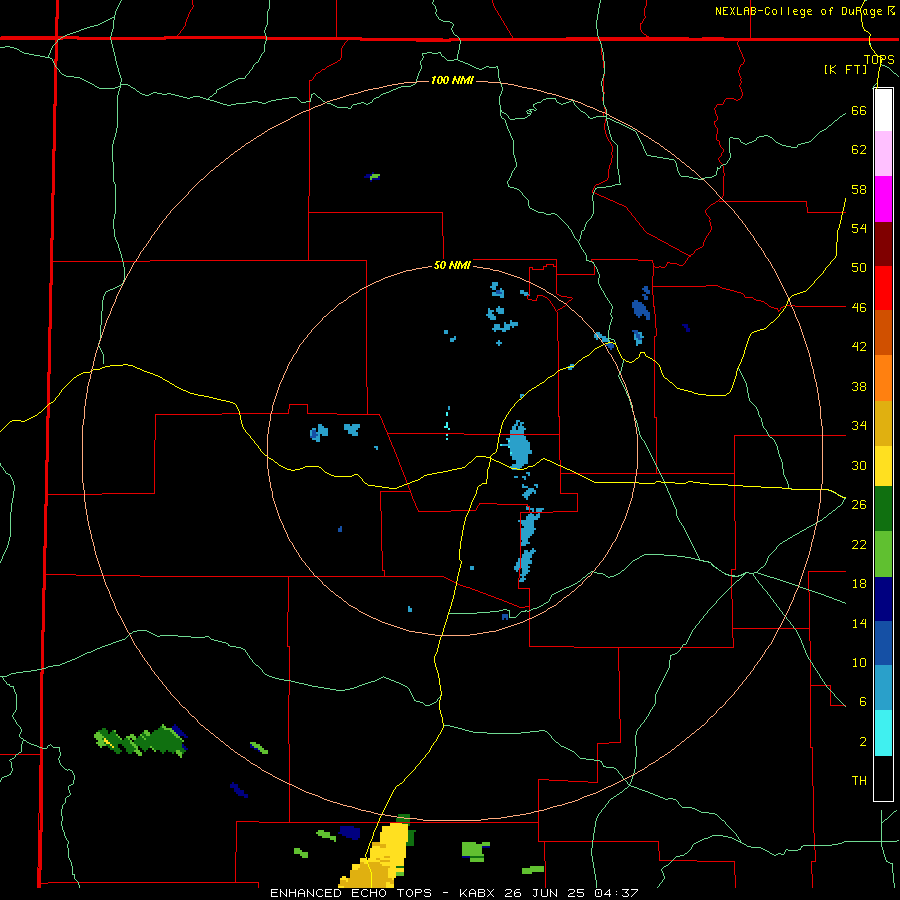Click the black TH legend swatch

point(883,778)
